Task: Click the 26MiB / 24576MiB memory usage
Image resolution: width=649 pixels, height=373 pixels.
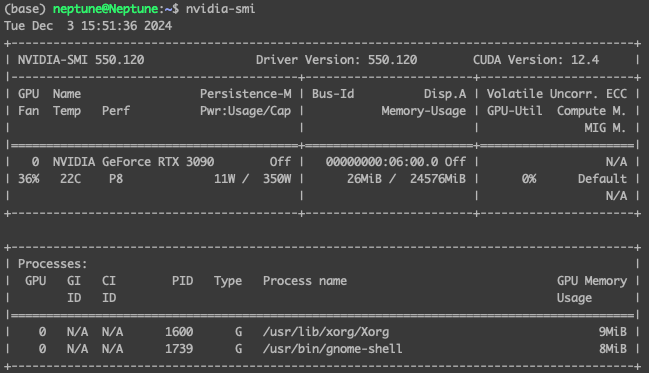Action: pyautogui.click(x=406, y=179)
